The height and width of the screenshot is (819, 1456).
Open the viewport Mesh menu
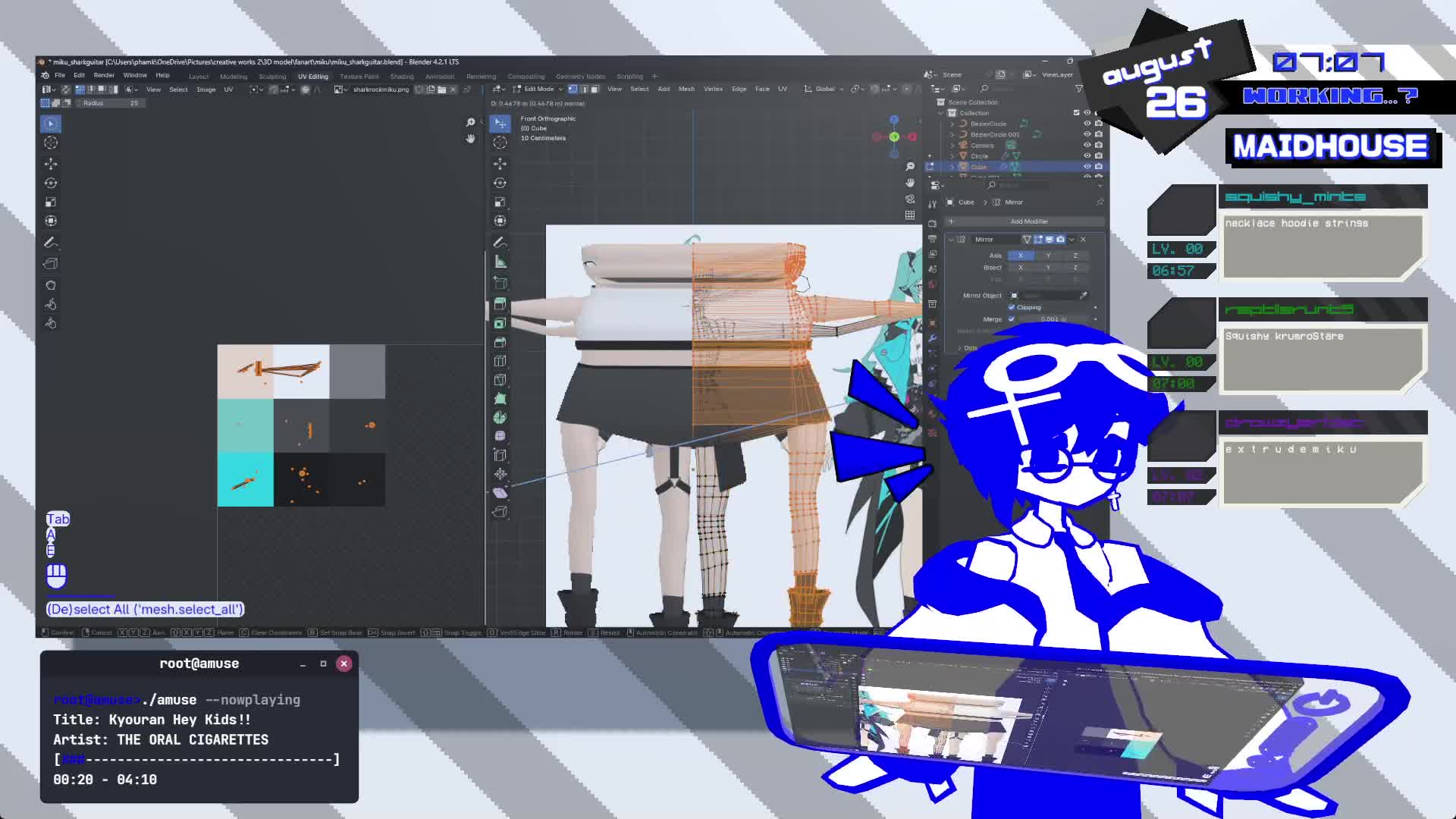pos(686,89)
